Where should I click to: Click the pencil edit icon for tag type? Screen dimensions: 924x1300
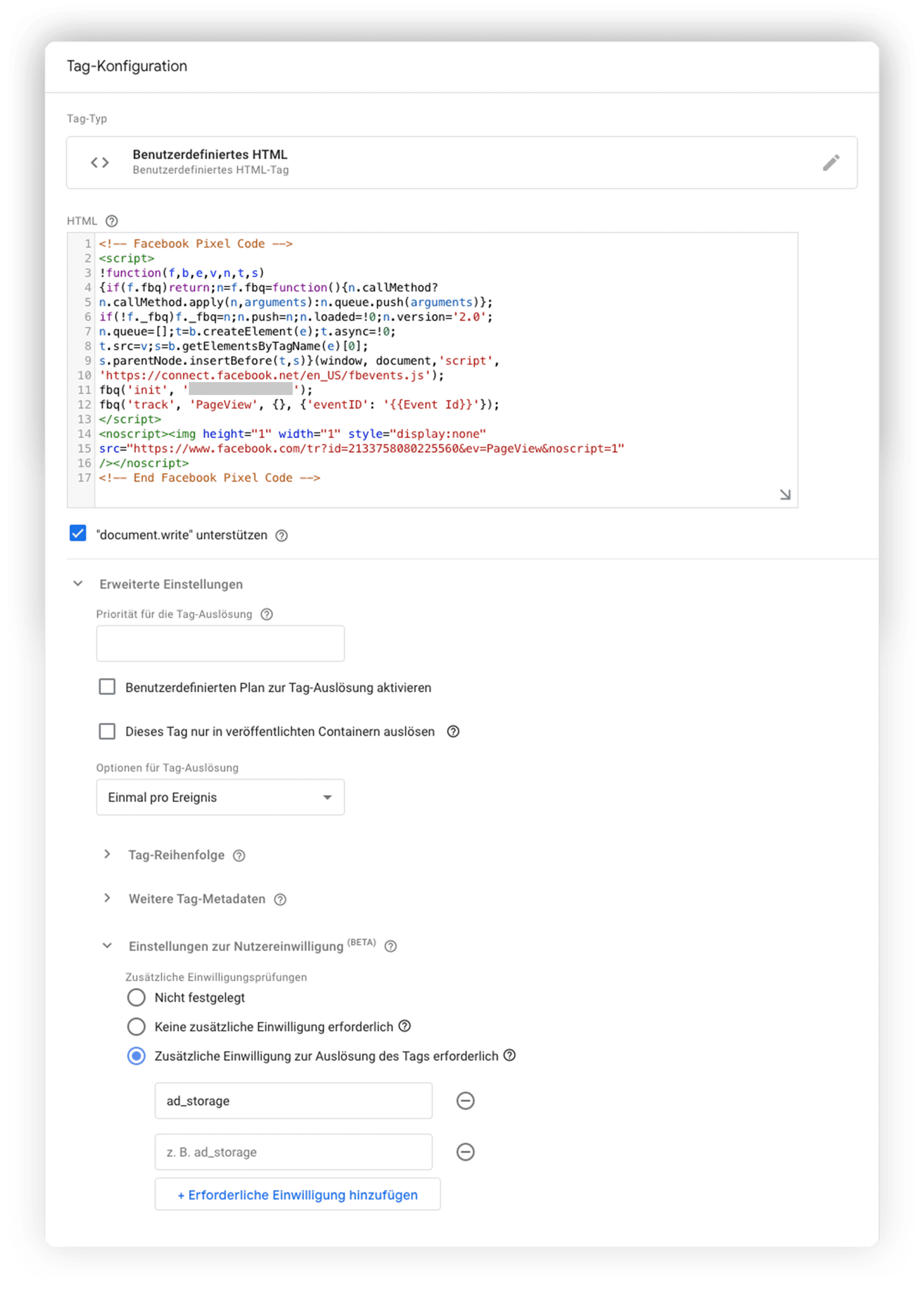[x=831, y=163]
